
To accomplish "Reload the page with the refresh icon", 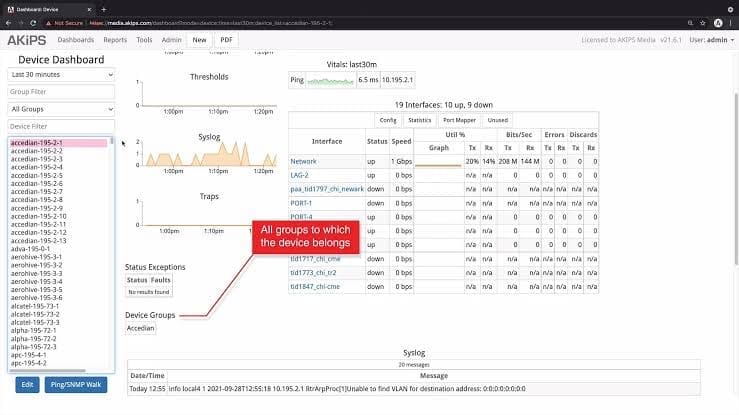I will (x=44, y=21).
